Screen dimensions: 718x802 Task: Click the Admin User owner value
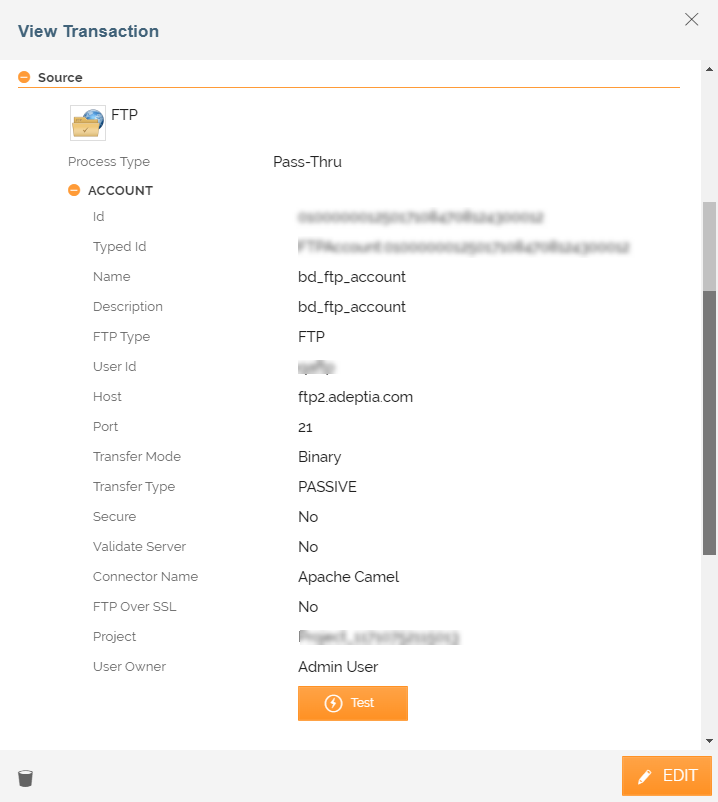tap(338, 667)
